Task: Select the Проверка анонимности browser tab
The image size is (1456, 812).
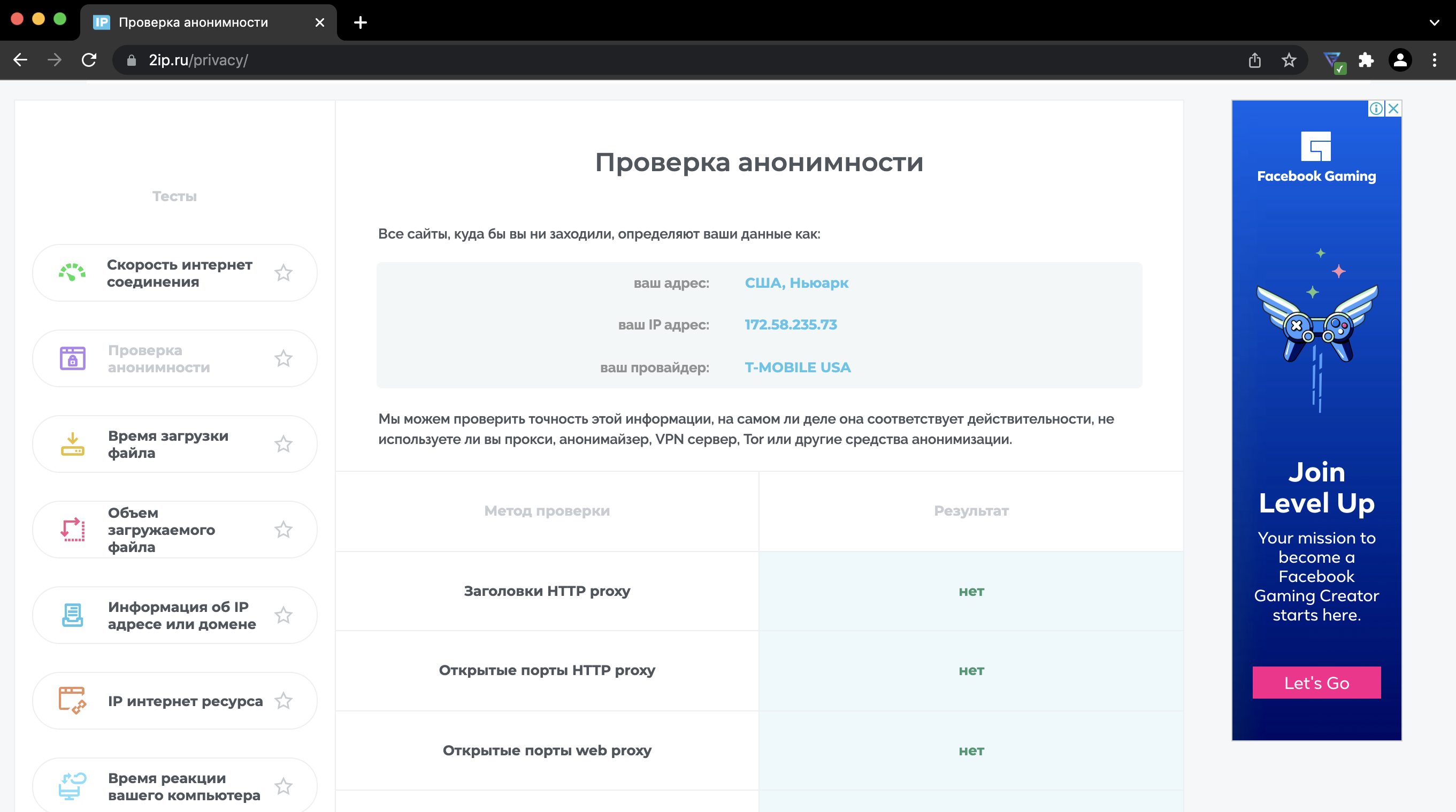Action: (x=193, y=22)
